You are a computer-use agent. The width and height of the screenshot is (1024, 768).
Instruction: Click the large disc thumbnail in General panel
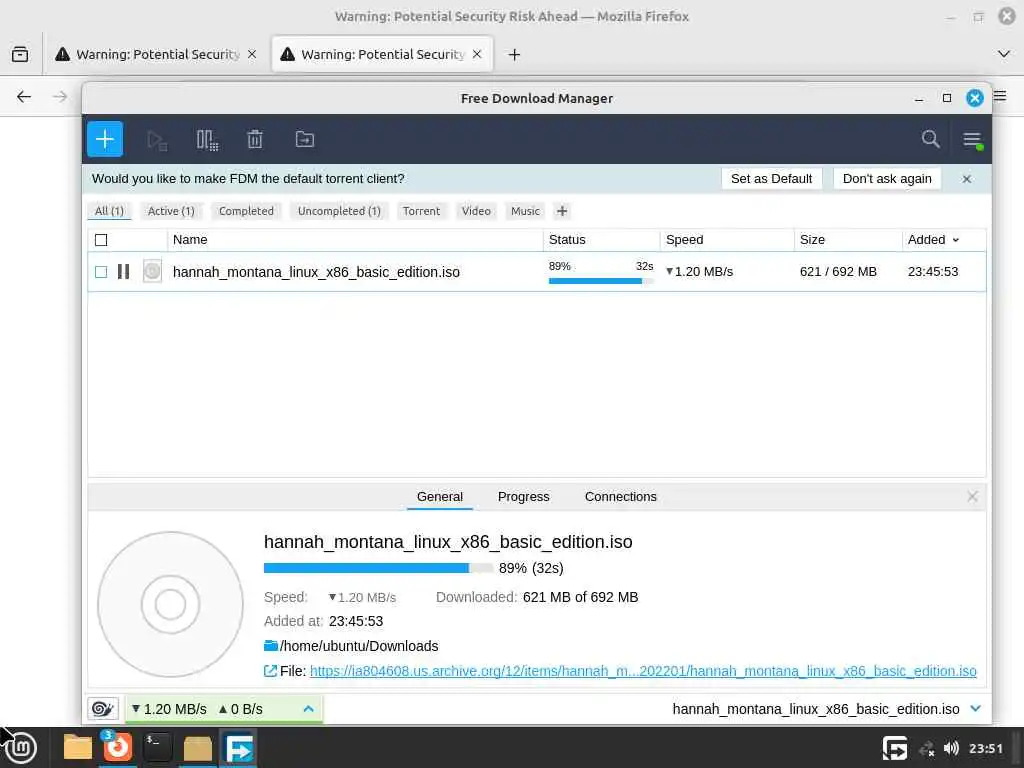click(170, 604)
